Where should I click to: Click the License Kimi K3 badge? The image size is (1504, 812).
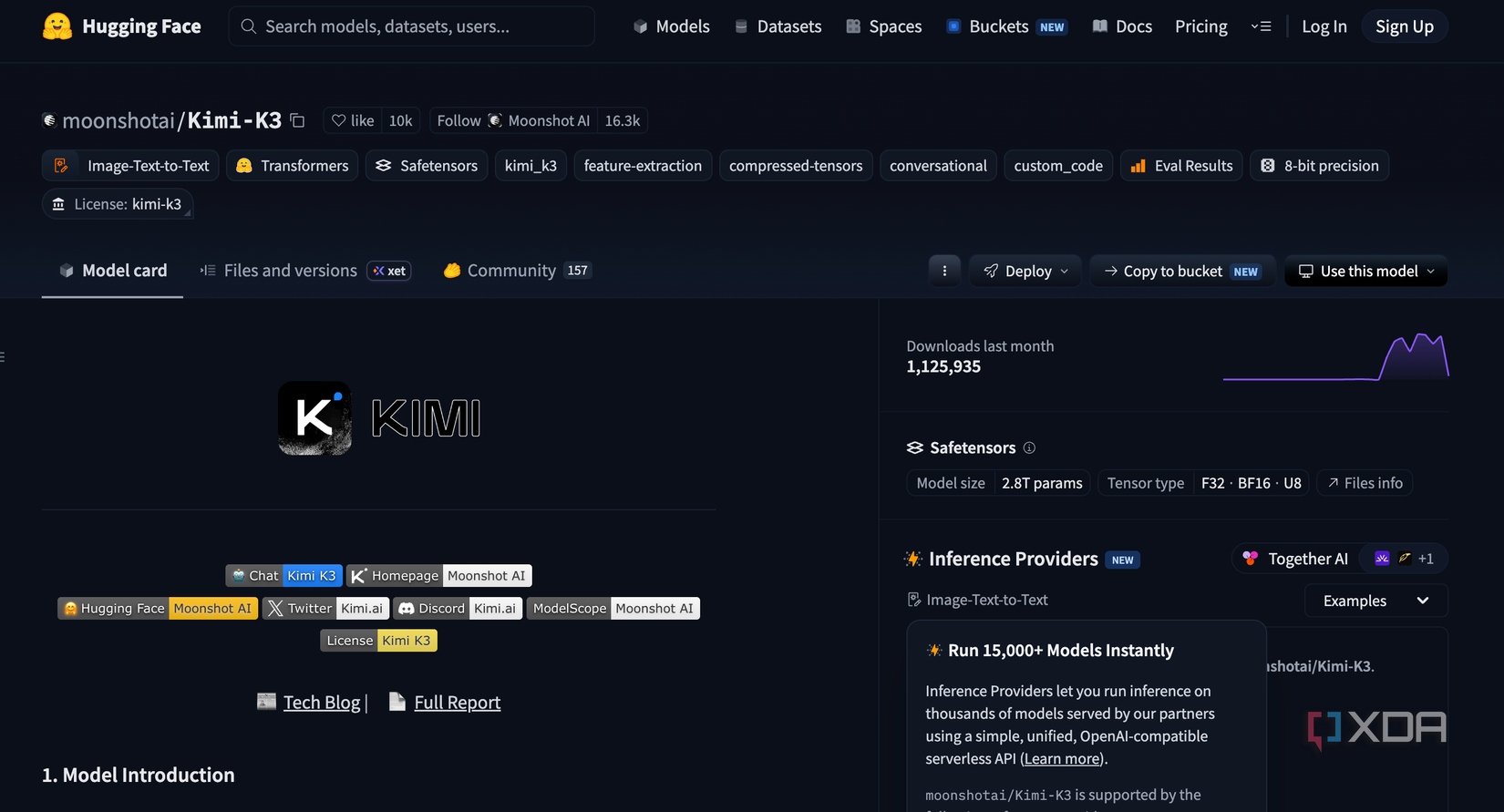[379, 641]
